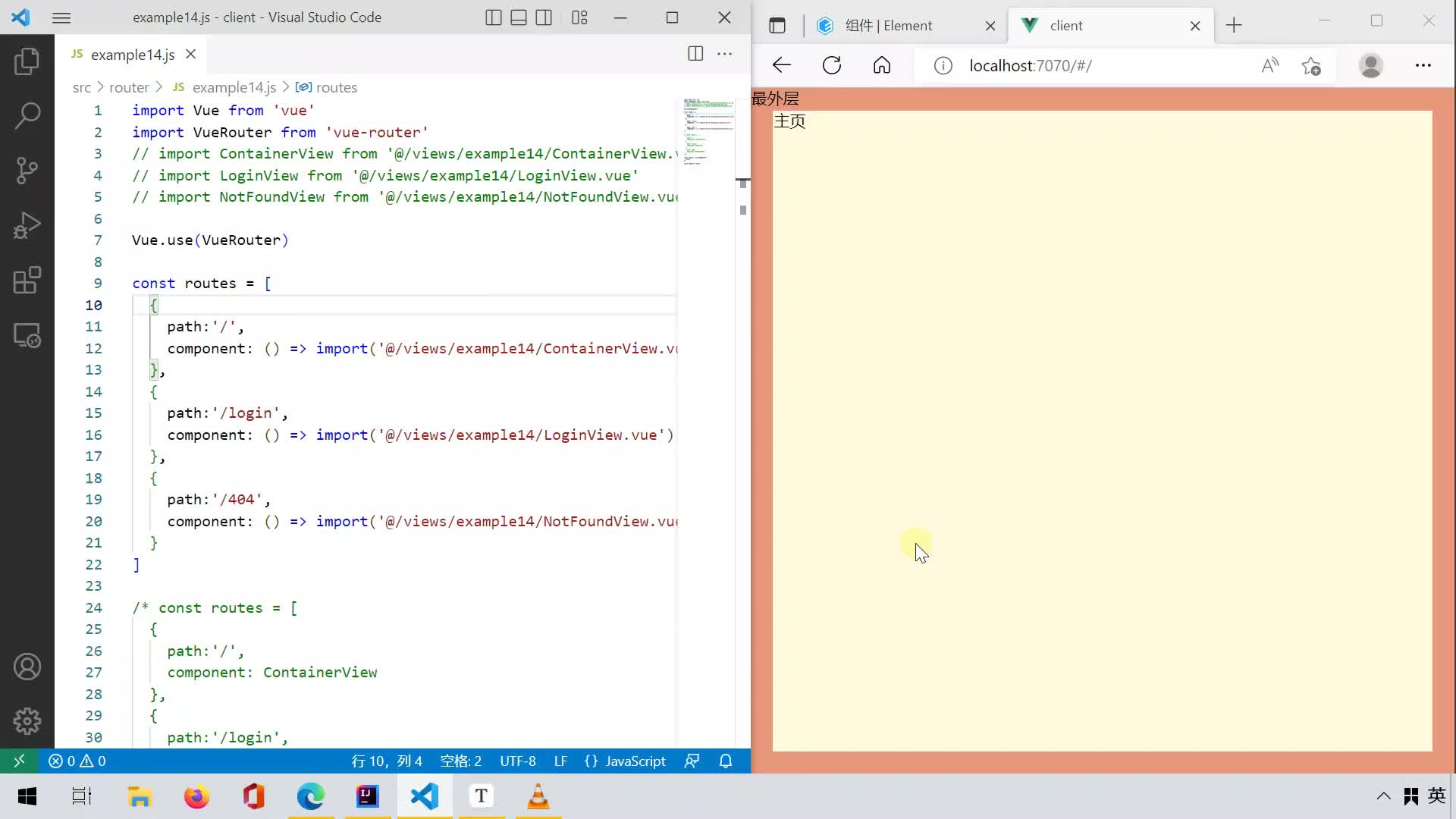Image resolution: width=1456 pixels, height=819 pixels.
Task: Open Task View on taskbar
Action: coord(82,796)
